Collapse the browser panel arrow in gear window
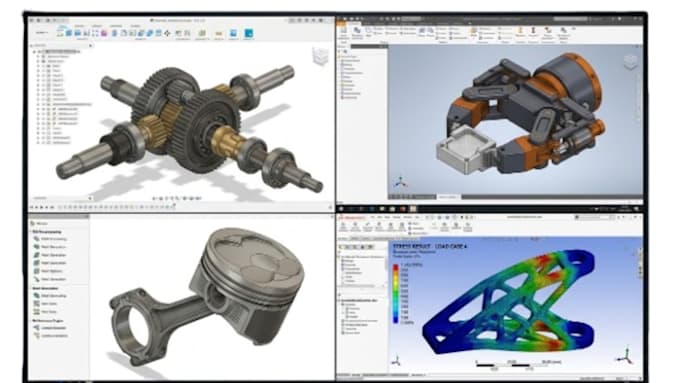680x383 pixels. 90,45
